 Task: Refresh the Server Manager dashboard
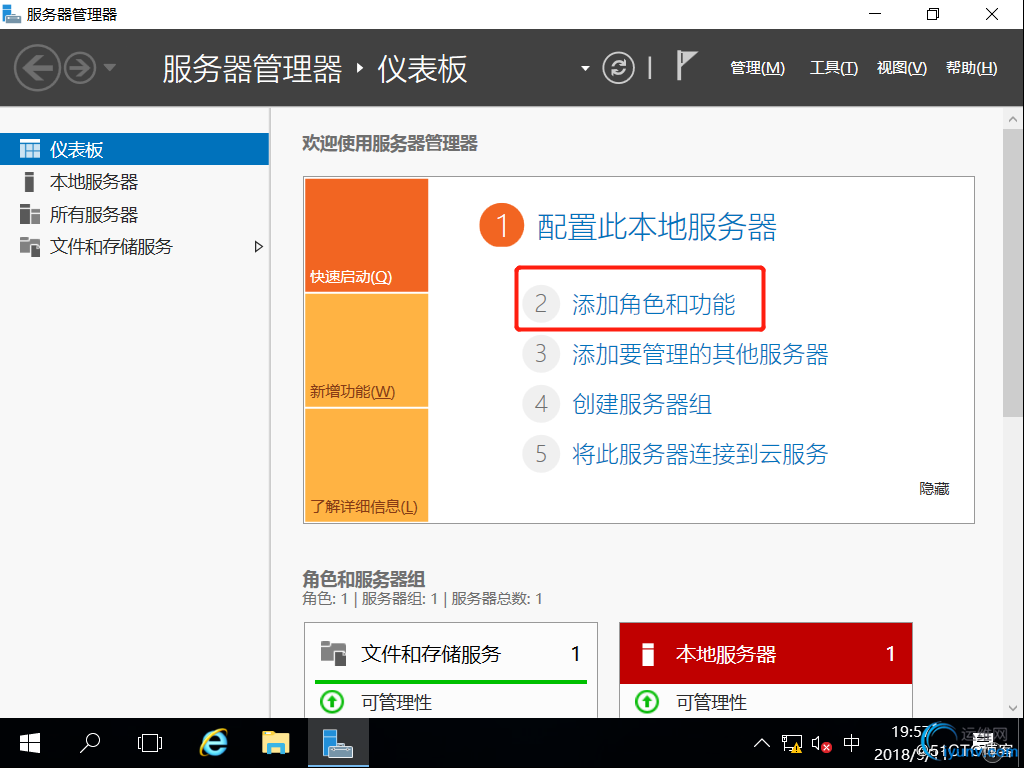point(618,67)
